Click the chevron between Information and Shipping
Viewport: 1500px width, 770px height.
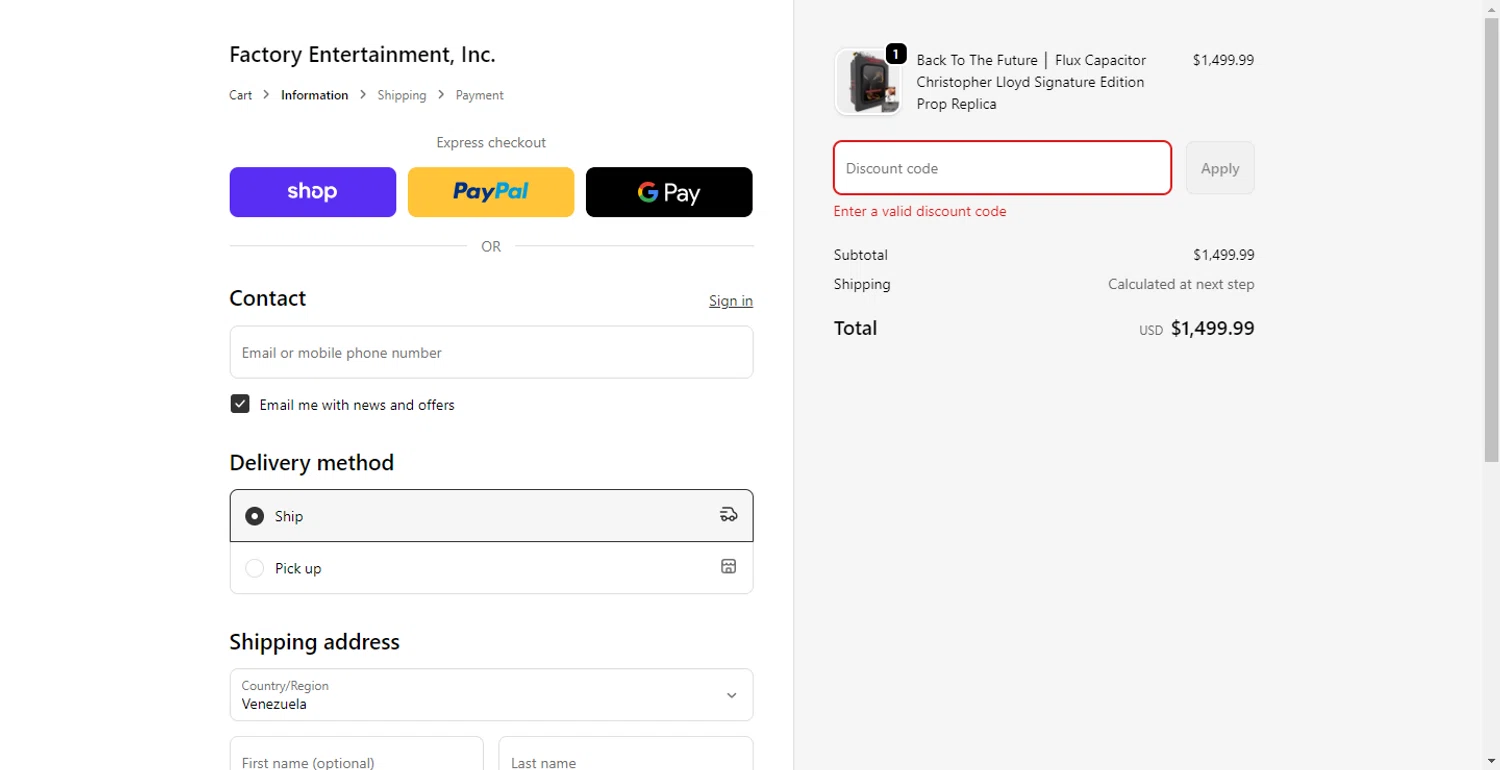pyautogui.click(x=363, y=95)
